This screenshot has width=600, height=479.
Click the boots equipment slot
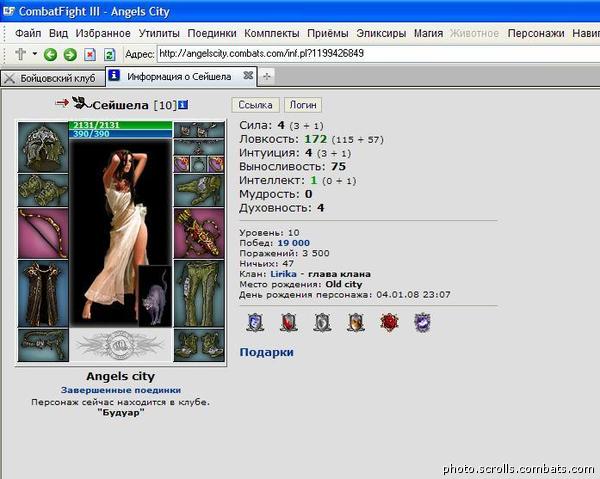tap(199, 345)
